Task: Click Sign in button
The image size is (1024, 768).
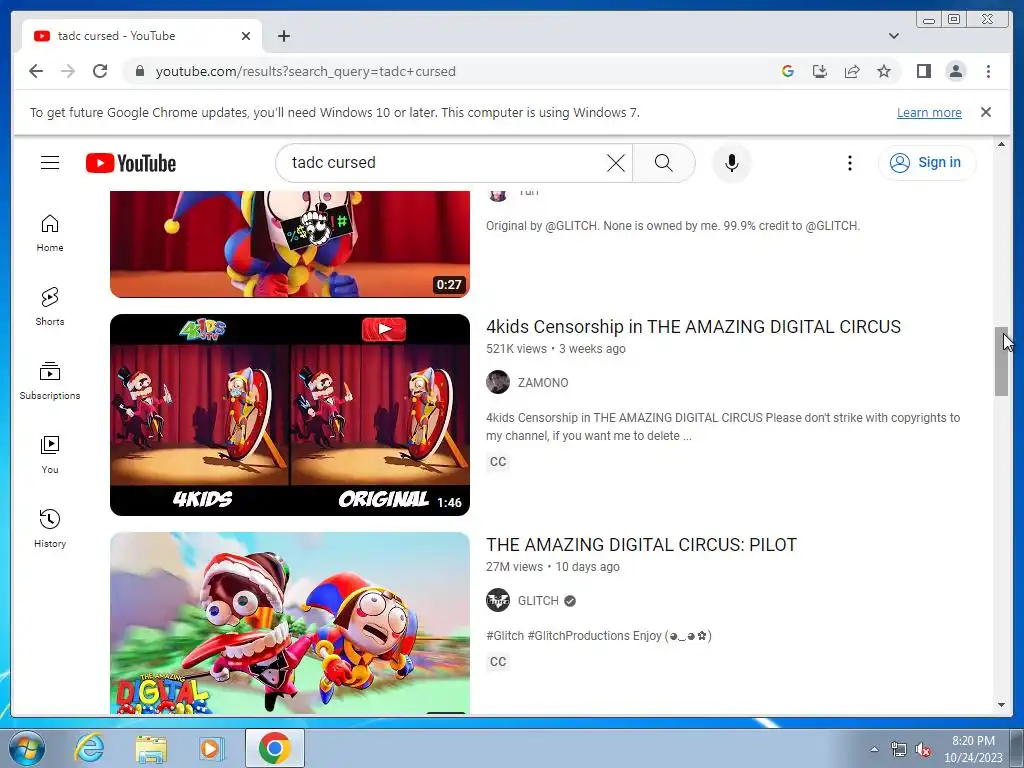Action: 927,163
